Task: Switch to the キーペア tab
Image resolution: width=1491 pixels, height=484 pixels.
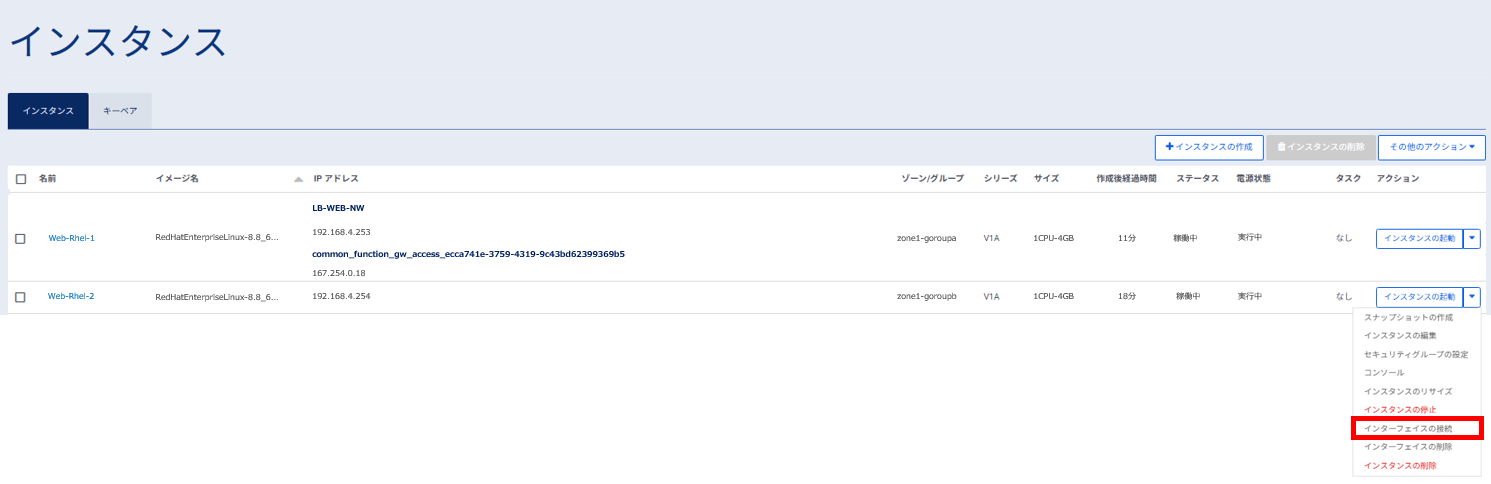Action: [x=120, y=111]
